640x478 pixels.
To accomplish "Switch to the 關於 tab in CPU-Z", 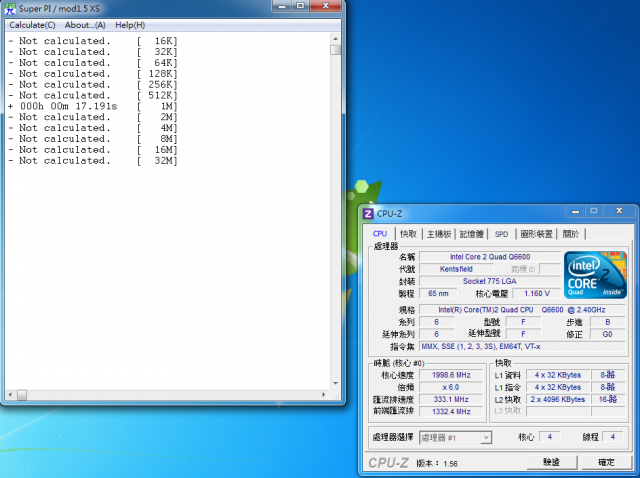I will click(x=571, y=234).
